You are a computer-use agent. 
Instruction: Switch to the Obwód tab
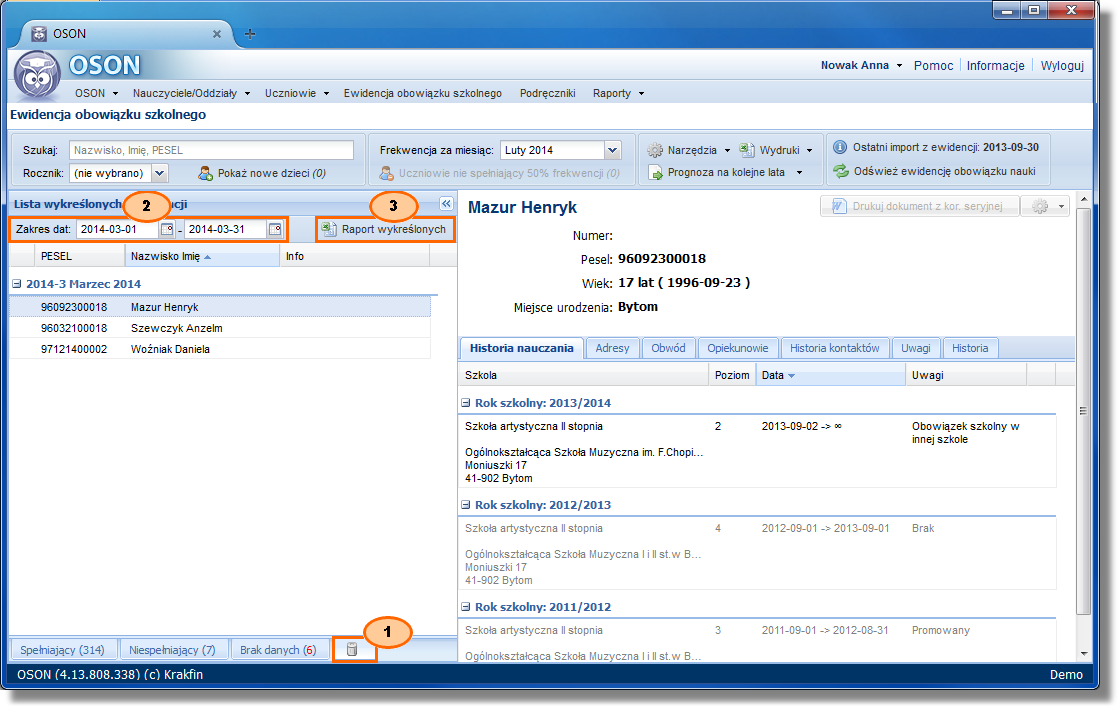click(x=668, y=348)
